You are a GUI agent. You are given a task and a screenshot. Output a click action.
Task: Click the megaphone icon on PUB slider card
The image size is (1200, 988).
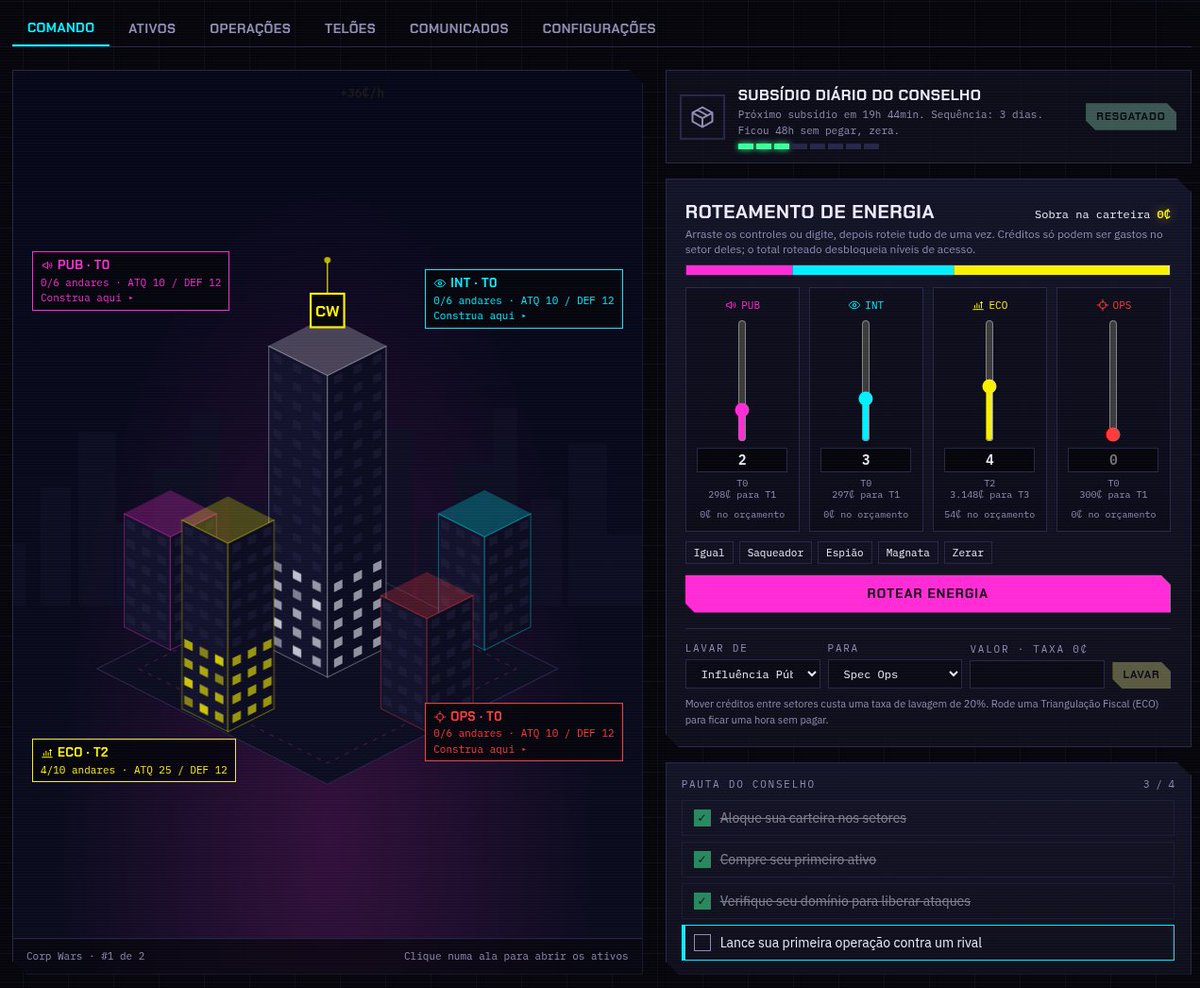tap(729, 305)
